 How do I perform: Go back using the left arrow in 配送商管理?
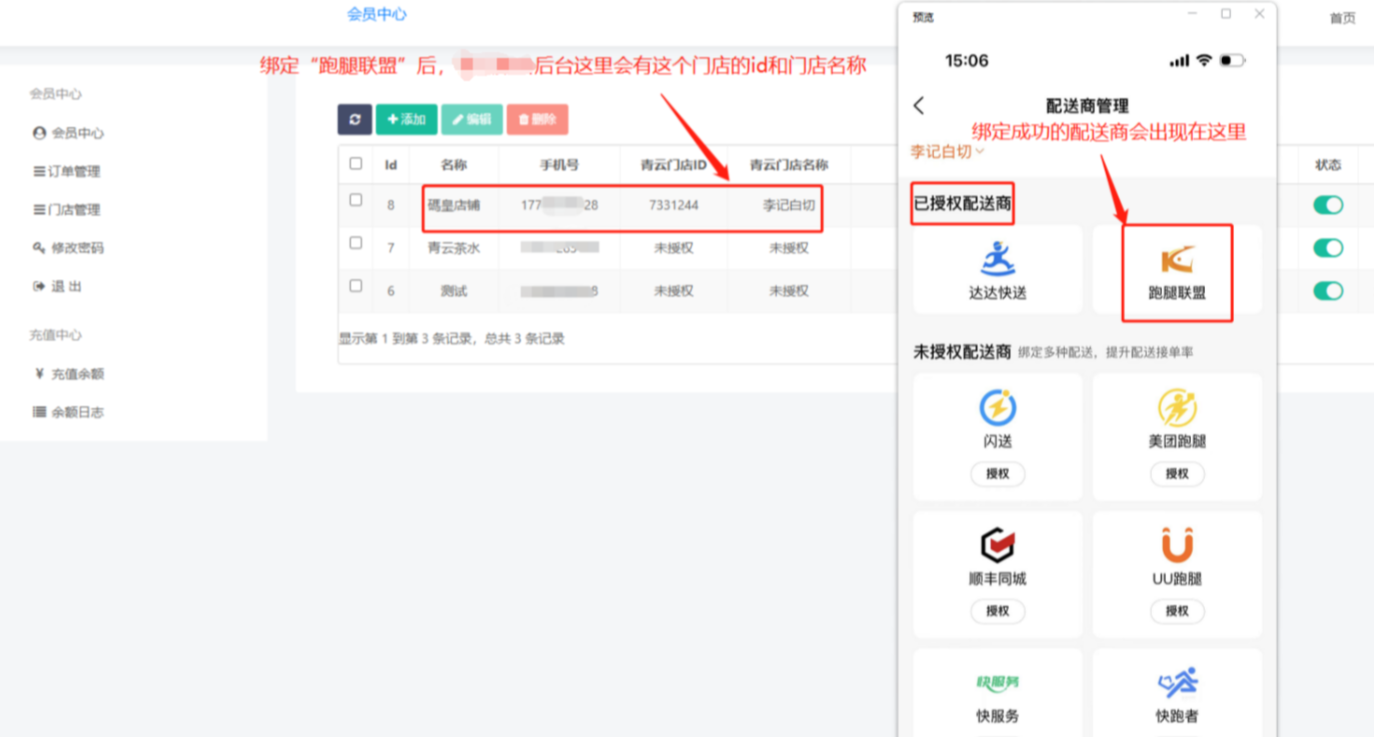(919, 105)
